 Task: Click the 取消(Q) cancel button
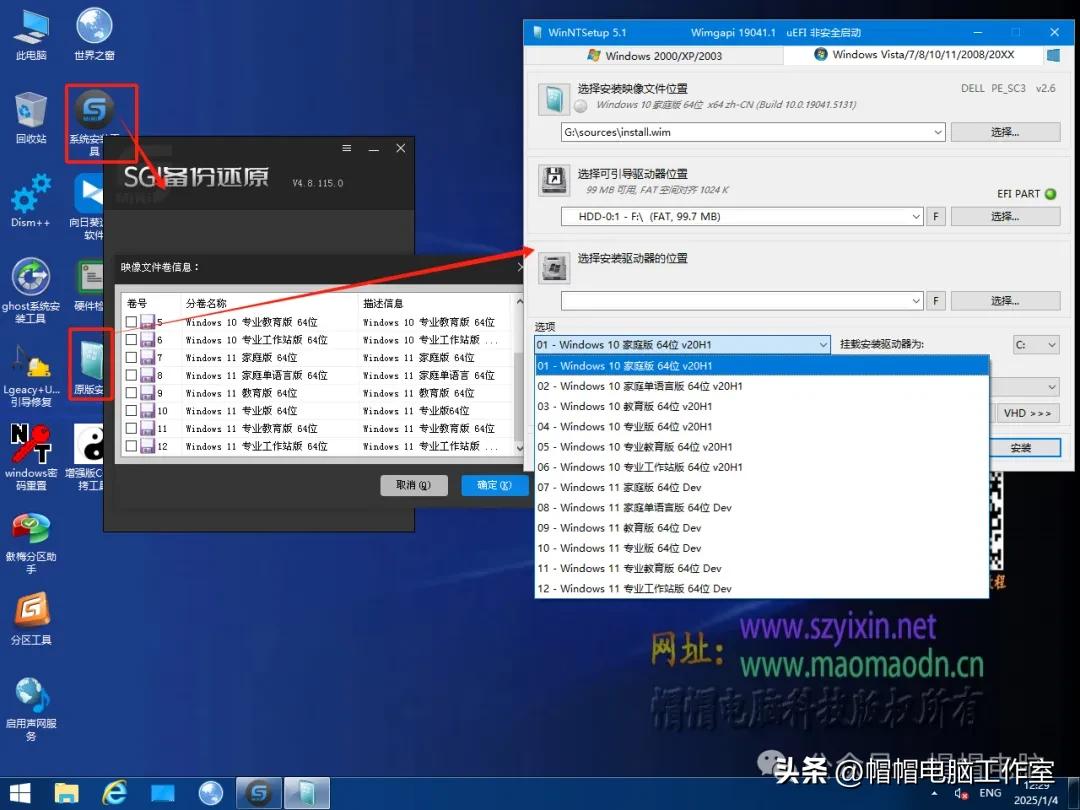(x=413, y=485)
